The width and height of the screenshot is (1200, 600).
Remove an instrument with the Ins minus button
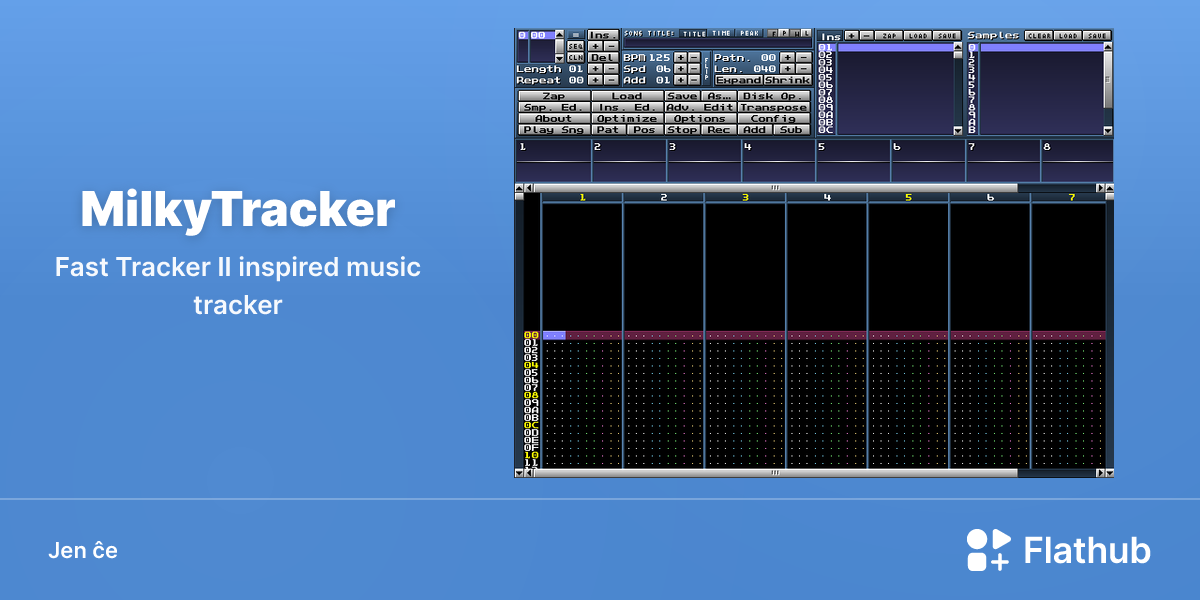[x=867, y=35]
